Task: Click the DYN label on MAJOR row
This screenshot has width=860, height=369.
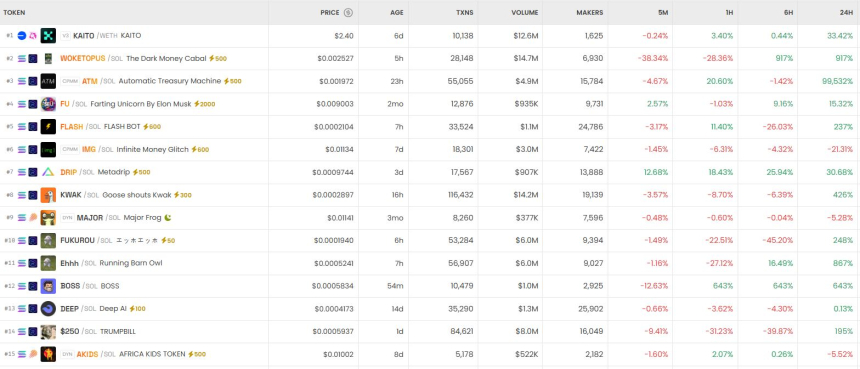Action: point(67,218)
